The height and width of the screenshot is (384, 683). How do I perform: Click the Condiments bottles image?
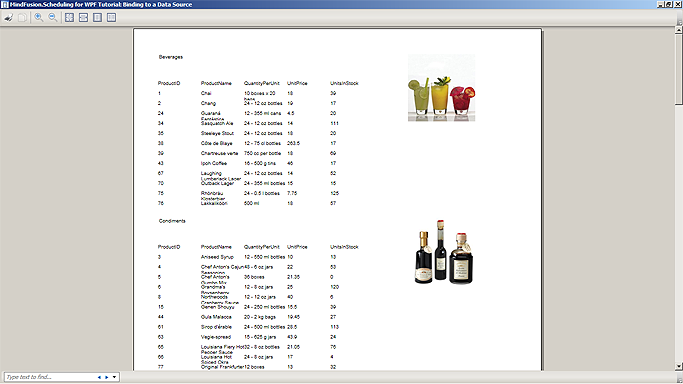point(443,252)
